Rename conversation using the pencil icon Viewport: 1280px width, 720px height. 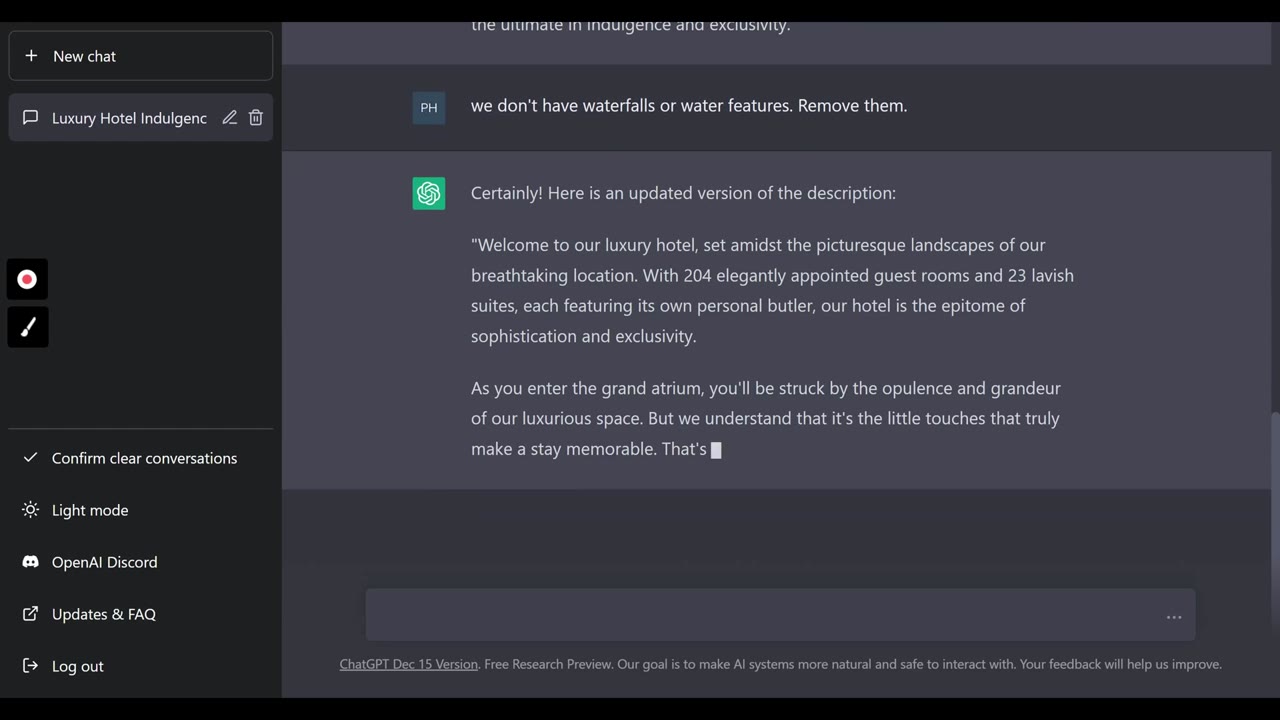(x=229, y=117)
